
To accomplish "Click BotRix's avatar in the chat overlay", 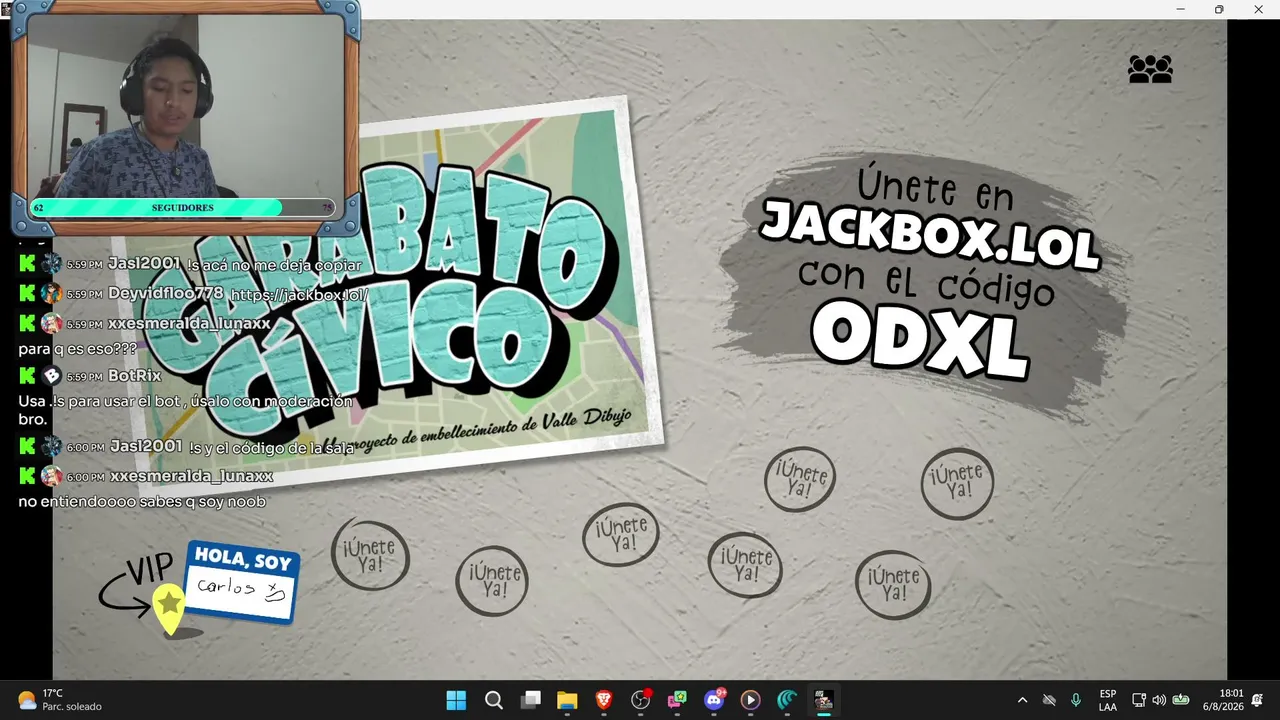I will (51, 376).
